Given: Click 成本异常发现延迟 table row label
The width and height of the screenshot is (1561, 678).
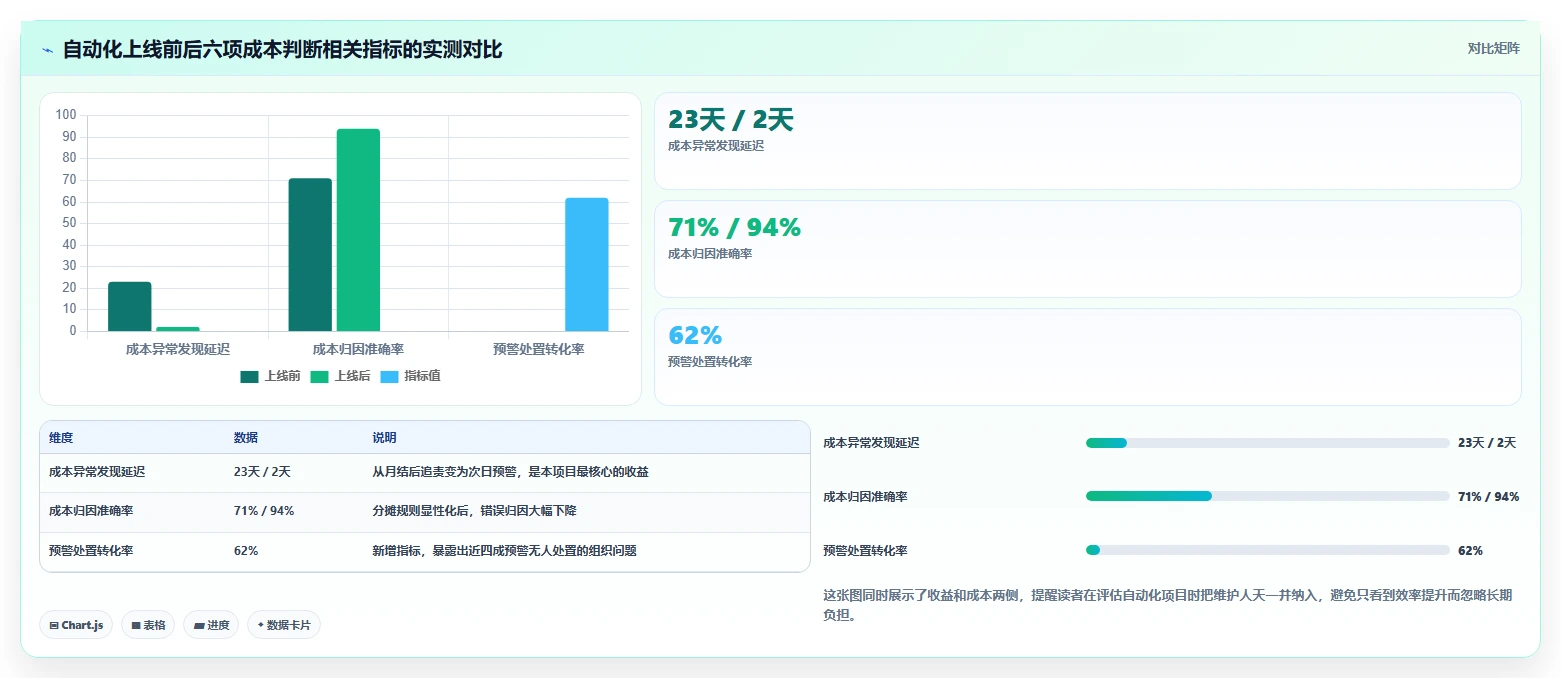Looking at the screenshot, I should click(x=97, y=472).
